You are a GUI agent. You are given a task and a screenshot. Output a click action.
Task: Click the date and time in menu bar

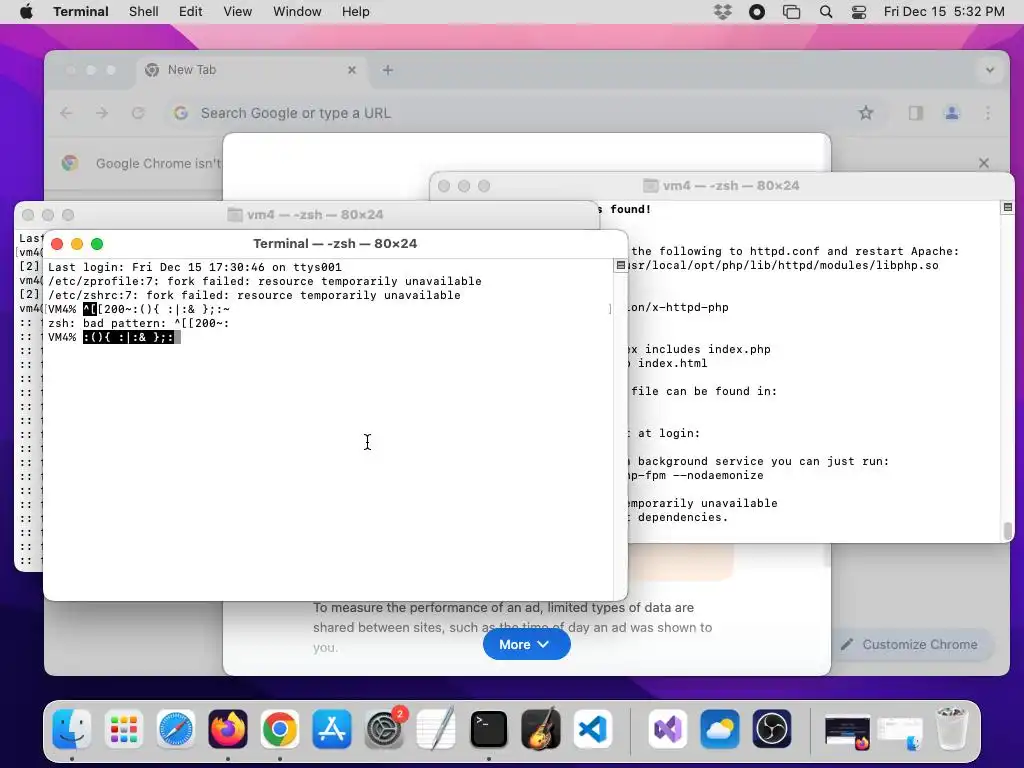tap(944, 12)
